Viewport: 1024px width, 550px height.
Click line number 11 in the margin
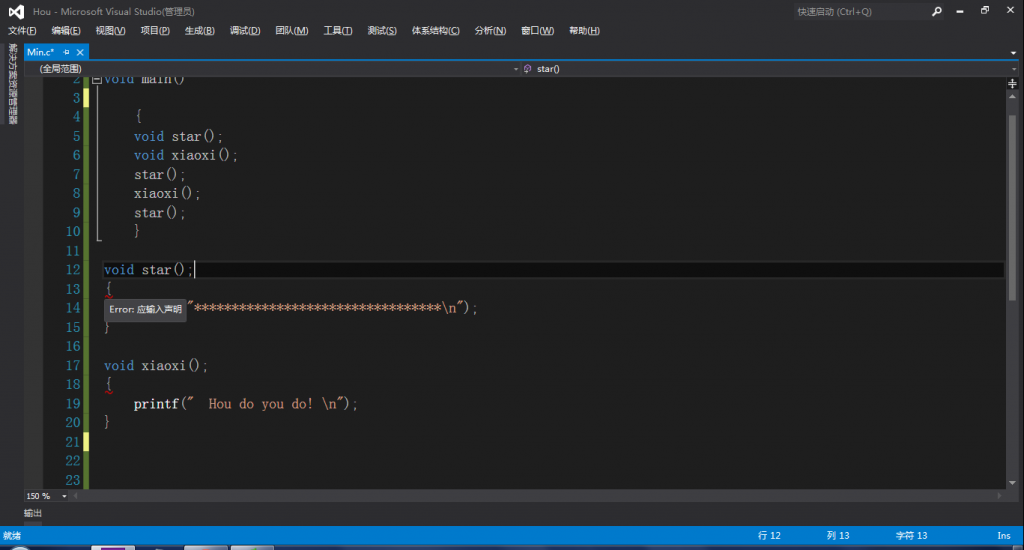tap(72, 251)
